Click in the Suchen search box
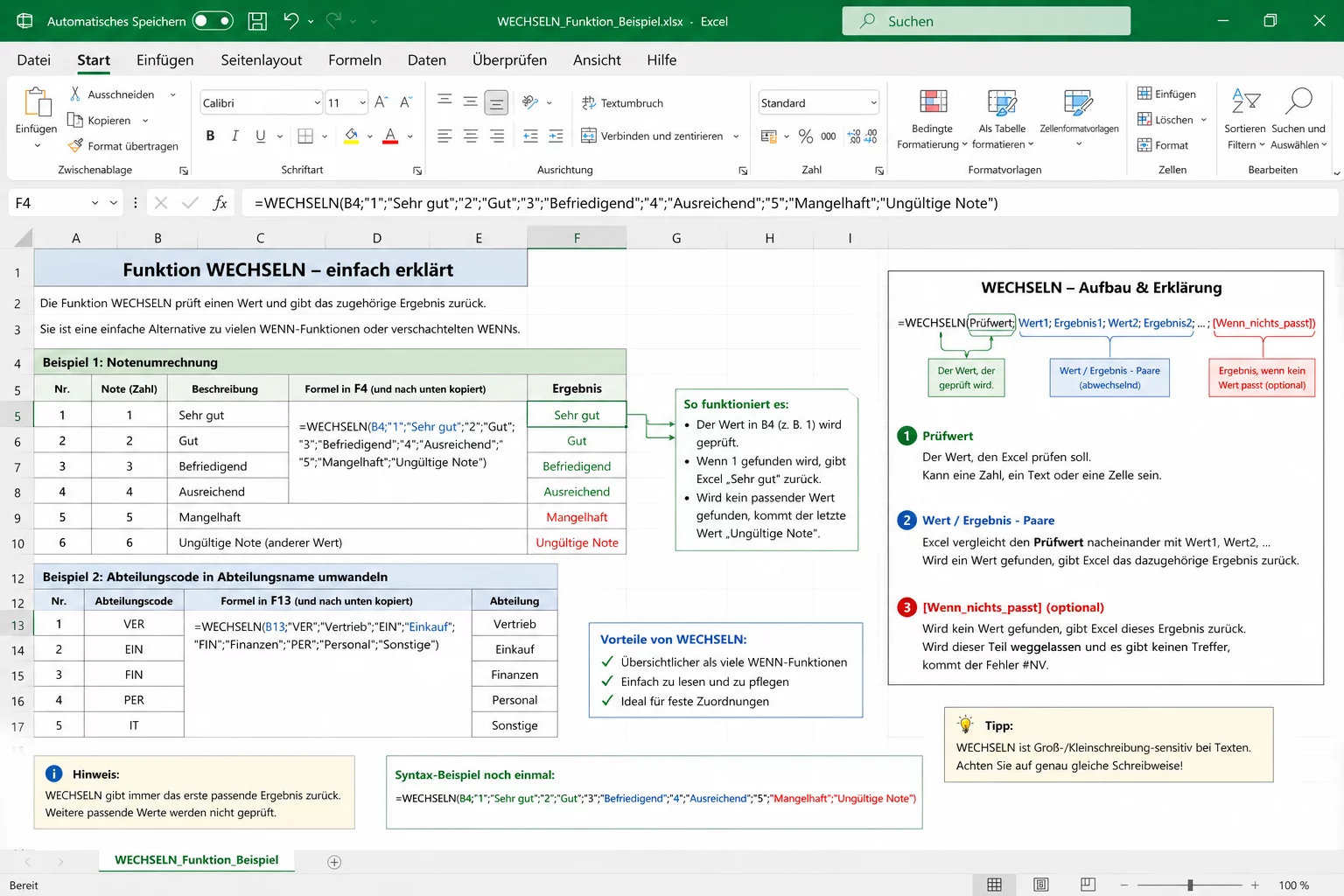 coord(986,21)
